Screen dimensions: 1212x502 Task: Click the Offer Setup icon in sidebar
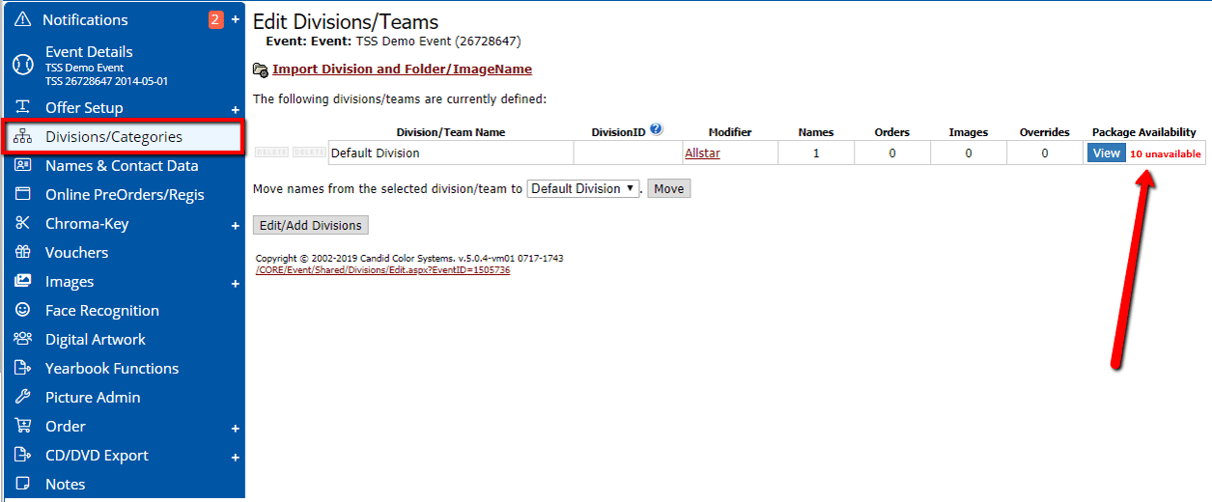(x=23, y=108)
